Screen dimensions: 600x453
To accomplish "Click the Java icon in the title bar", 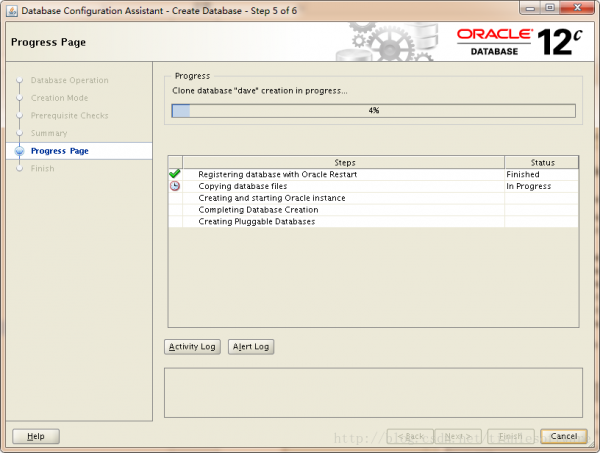I will click(12, 11).
